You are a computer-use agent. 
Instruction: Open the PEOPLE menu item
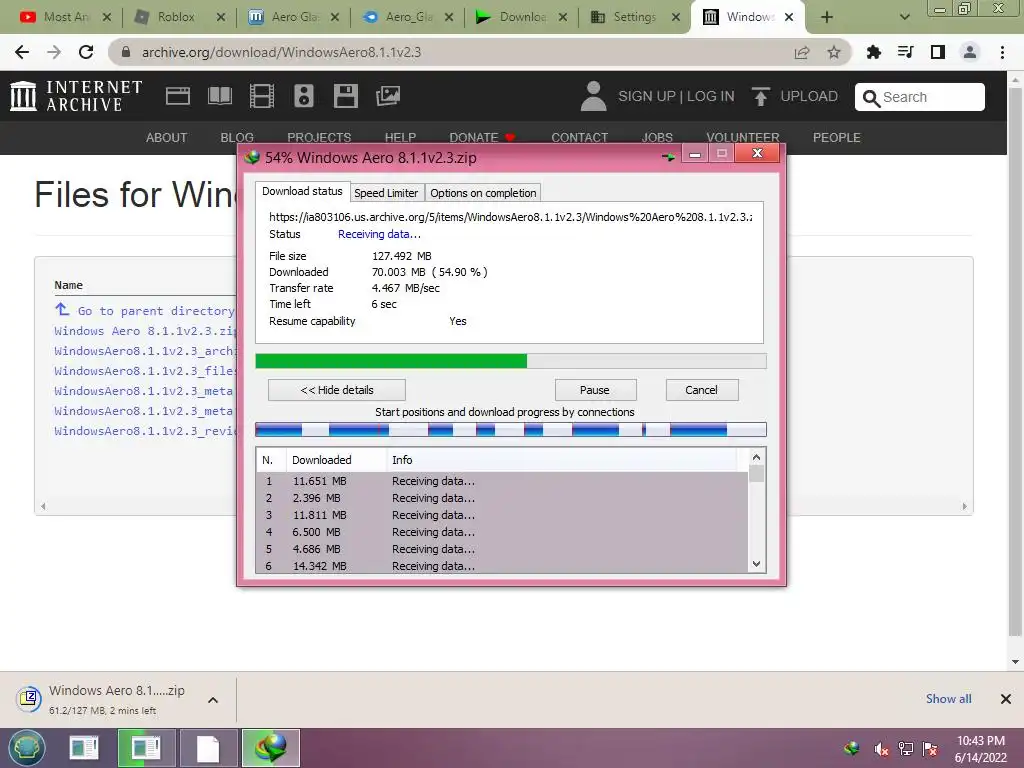(x=837, y=138)
